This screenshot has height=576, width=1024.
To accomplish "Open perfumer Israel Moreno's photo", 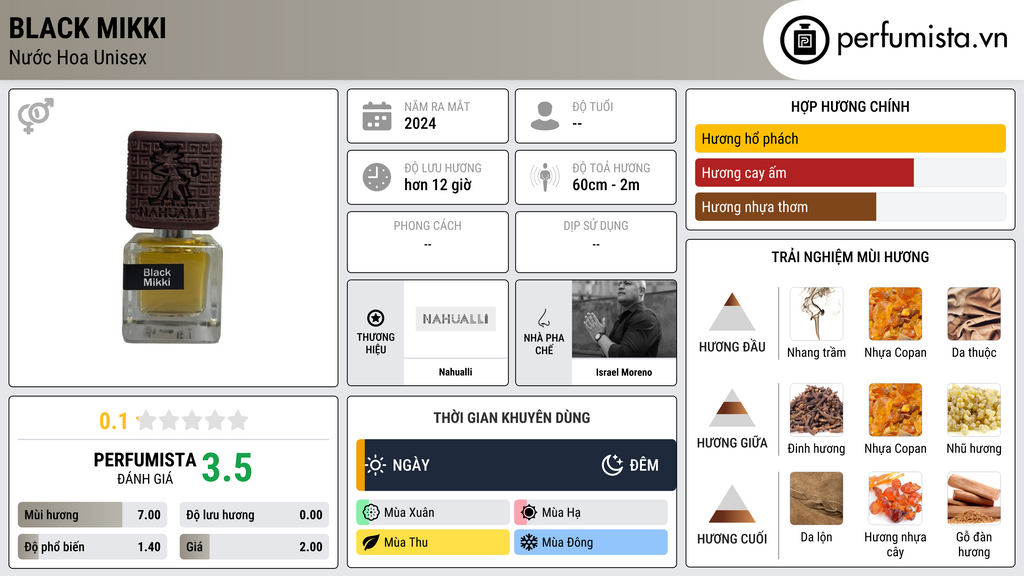I will (624, 319).
